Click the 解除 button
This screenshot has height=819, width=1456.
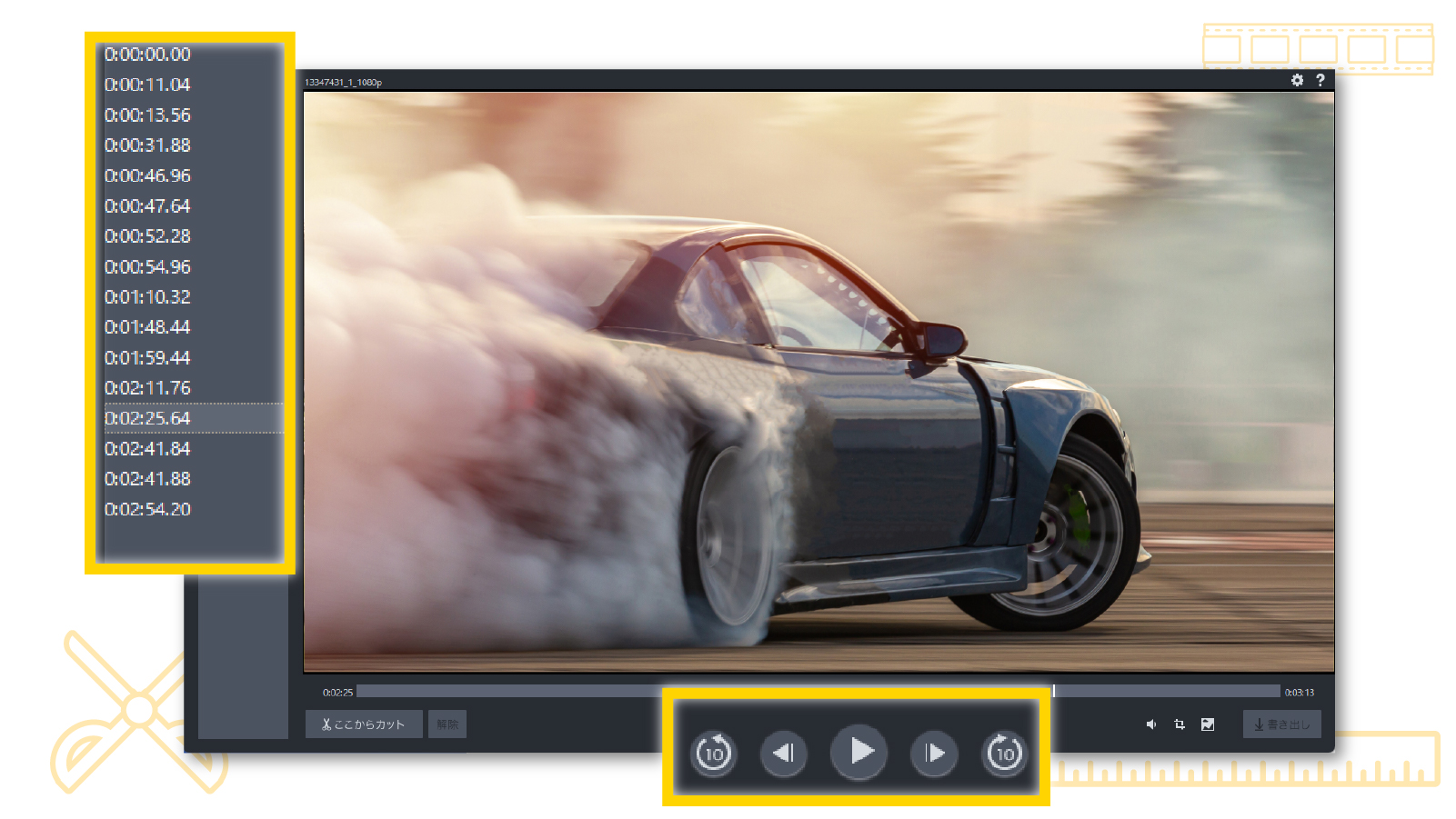447,724
